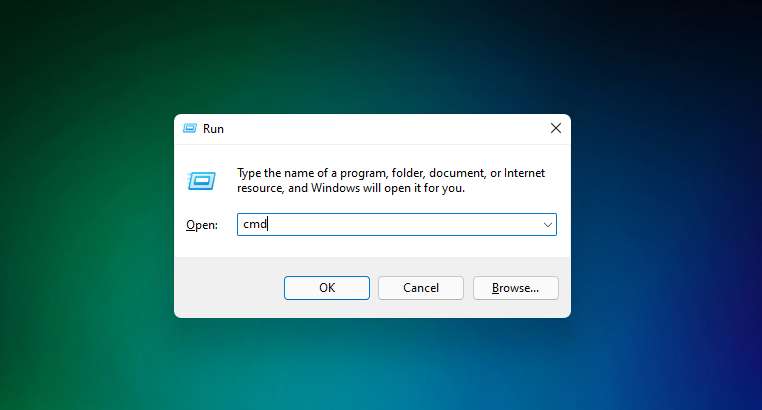Open the Browse... file picker

pyautogui.click(x=516, y=288)
